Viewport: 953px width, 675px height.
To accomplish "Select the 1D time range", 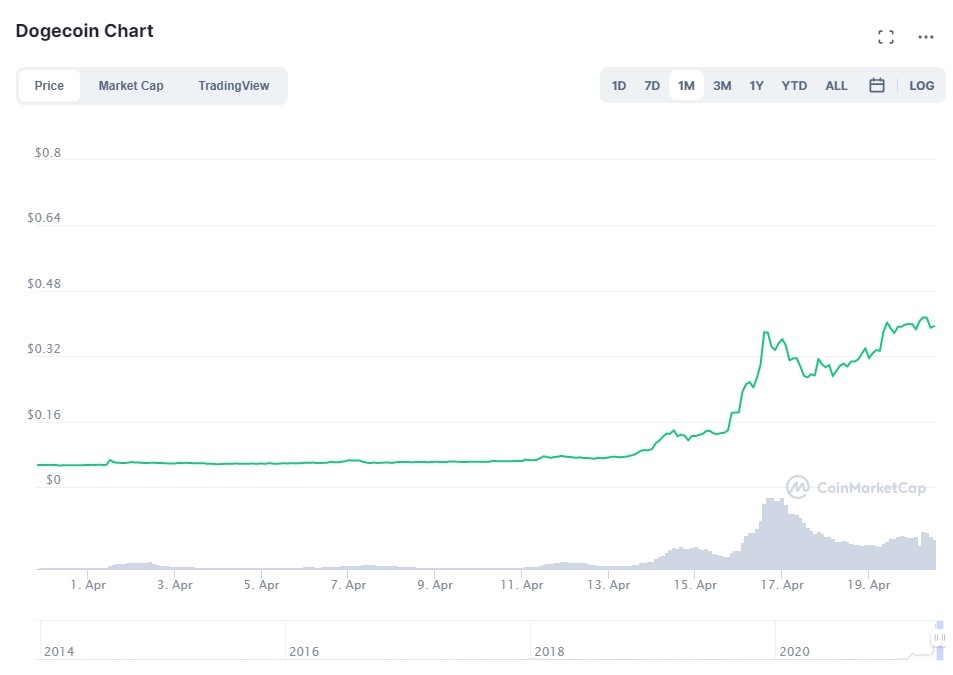I will (x=619, y=86).
